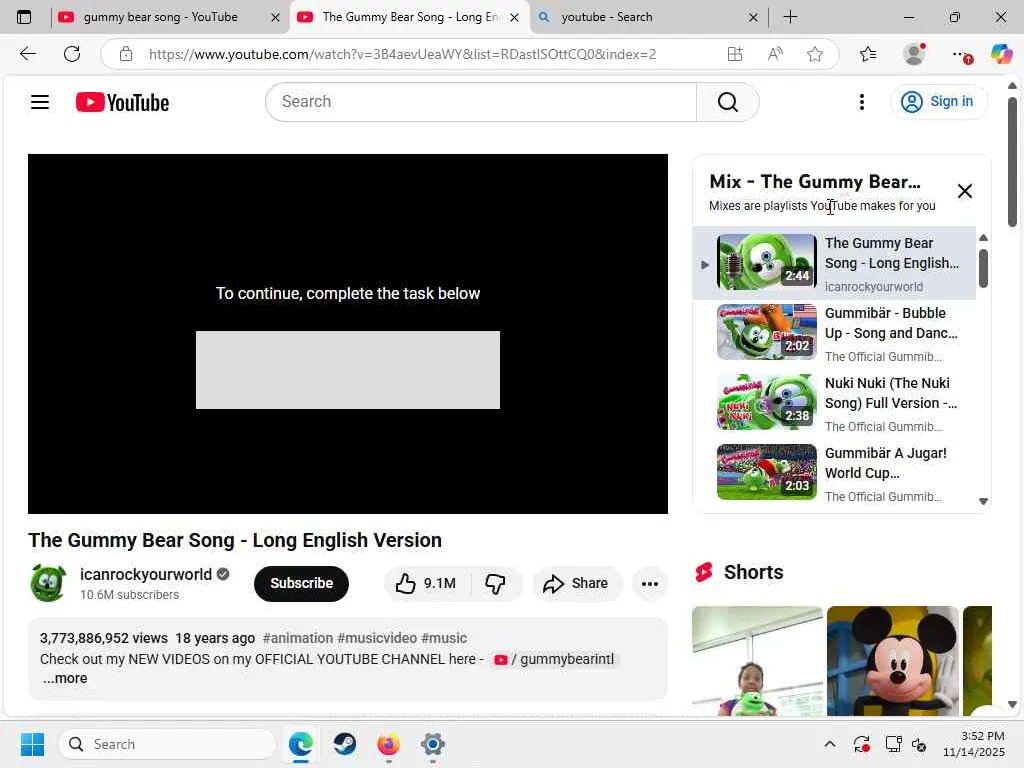1024x768 pixels.
Task: Open the YouTube hamburger guide menu
Action: (x=40, y=102)
